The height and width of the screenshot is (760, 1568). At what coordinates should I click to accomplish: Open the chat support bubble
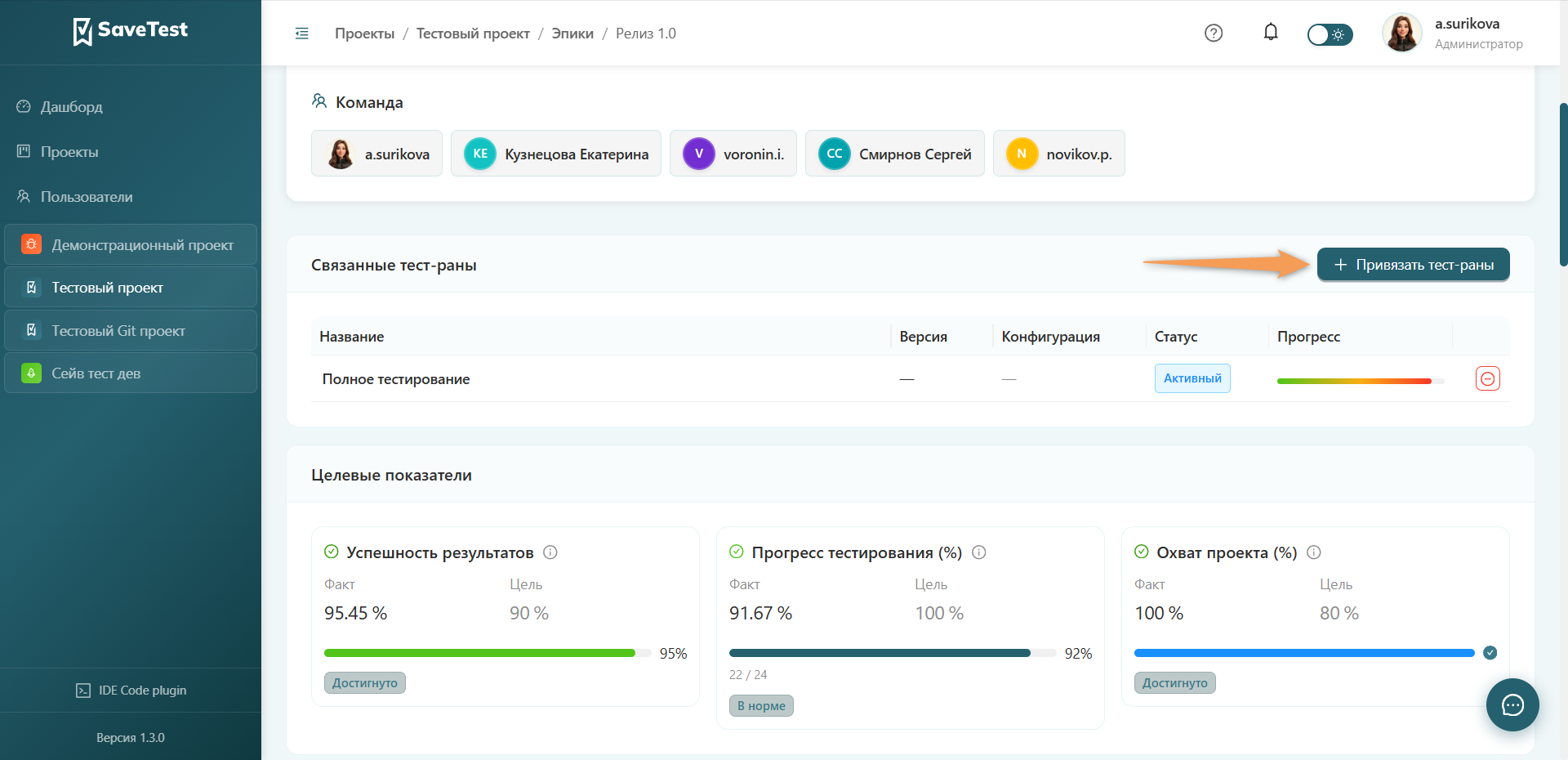coord(1512,704)
